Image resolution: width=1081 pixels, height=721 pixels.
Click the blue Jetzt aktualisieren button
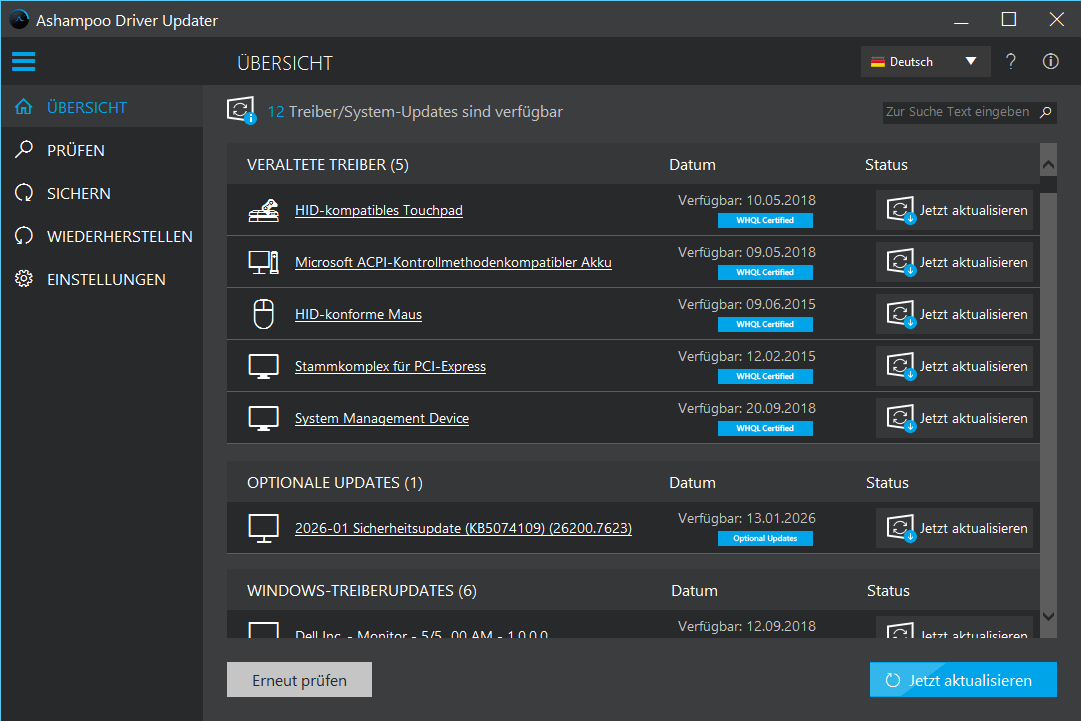962,680
